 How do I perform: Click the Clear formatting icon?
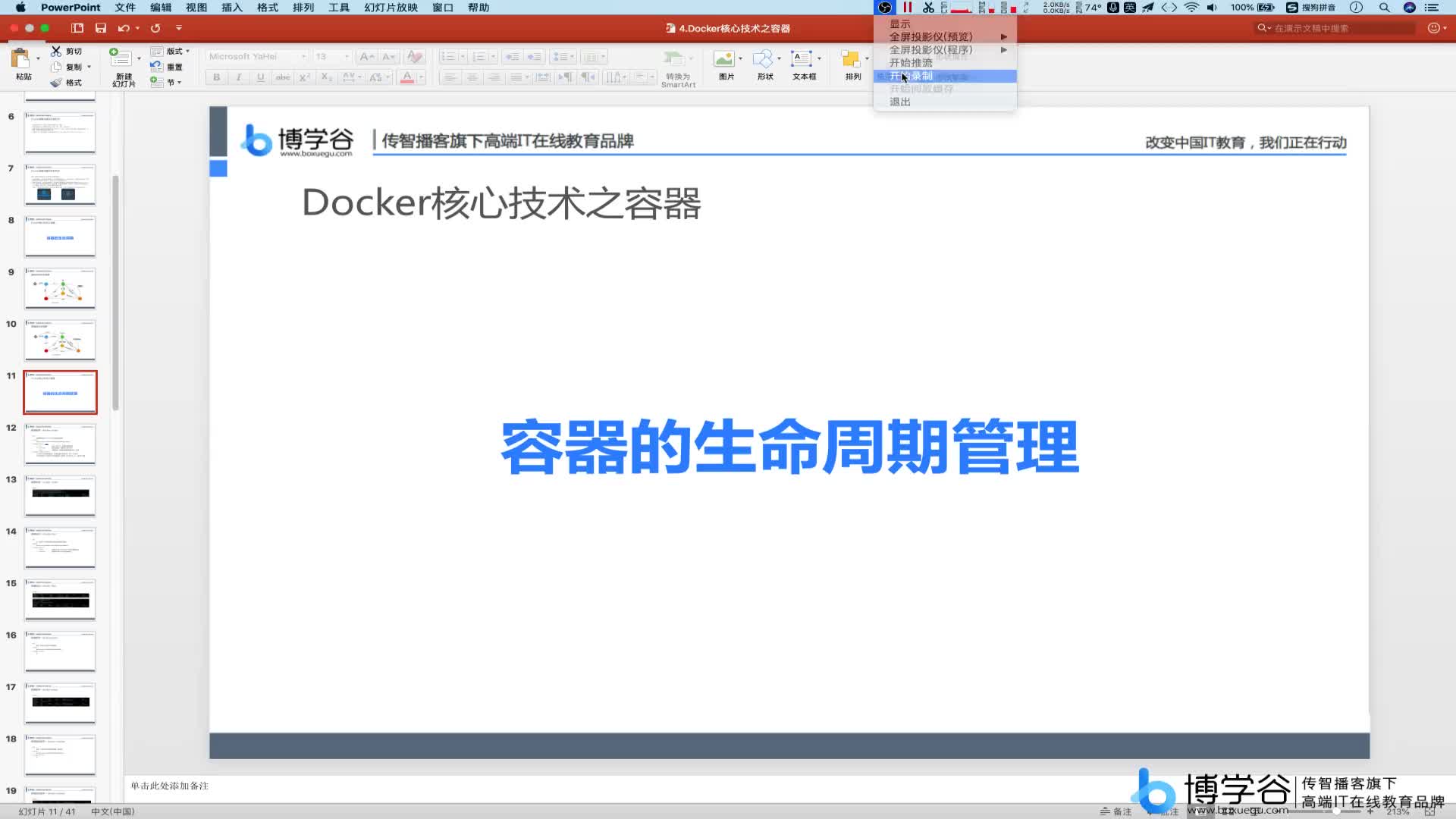[415, 57]
